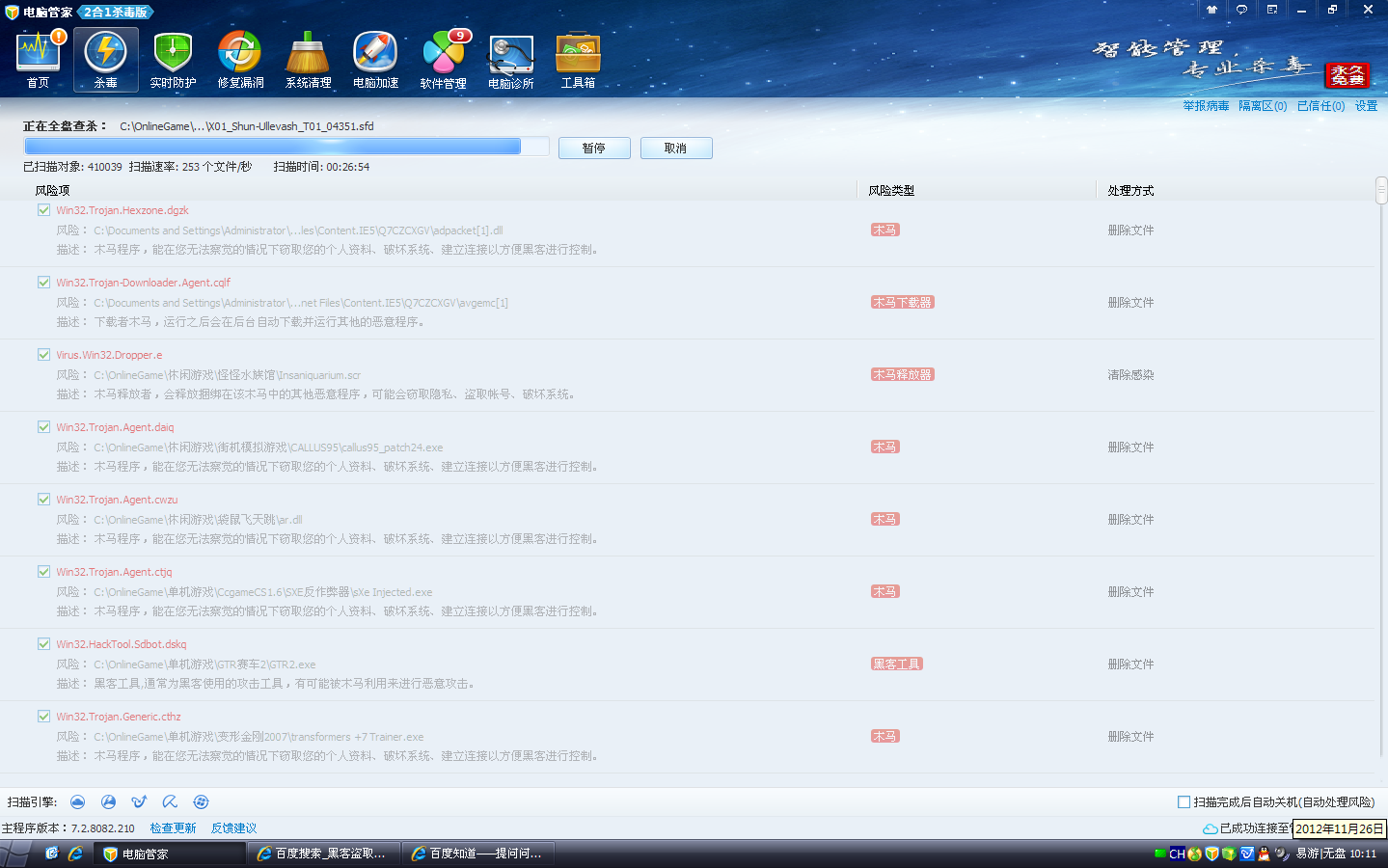This screenshot has height=868, width=1388.
Task: Open 实时防护 real-time protection shield
Action: (x=174, y=60)
